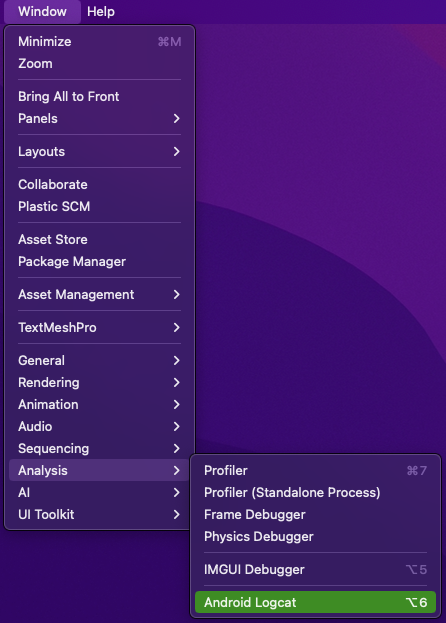Expand the Panels submenu

coord(99,118)
